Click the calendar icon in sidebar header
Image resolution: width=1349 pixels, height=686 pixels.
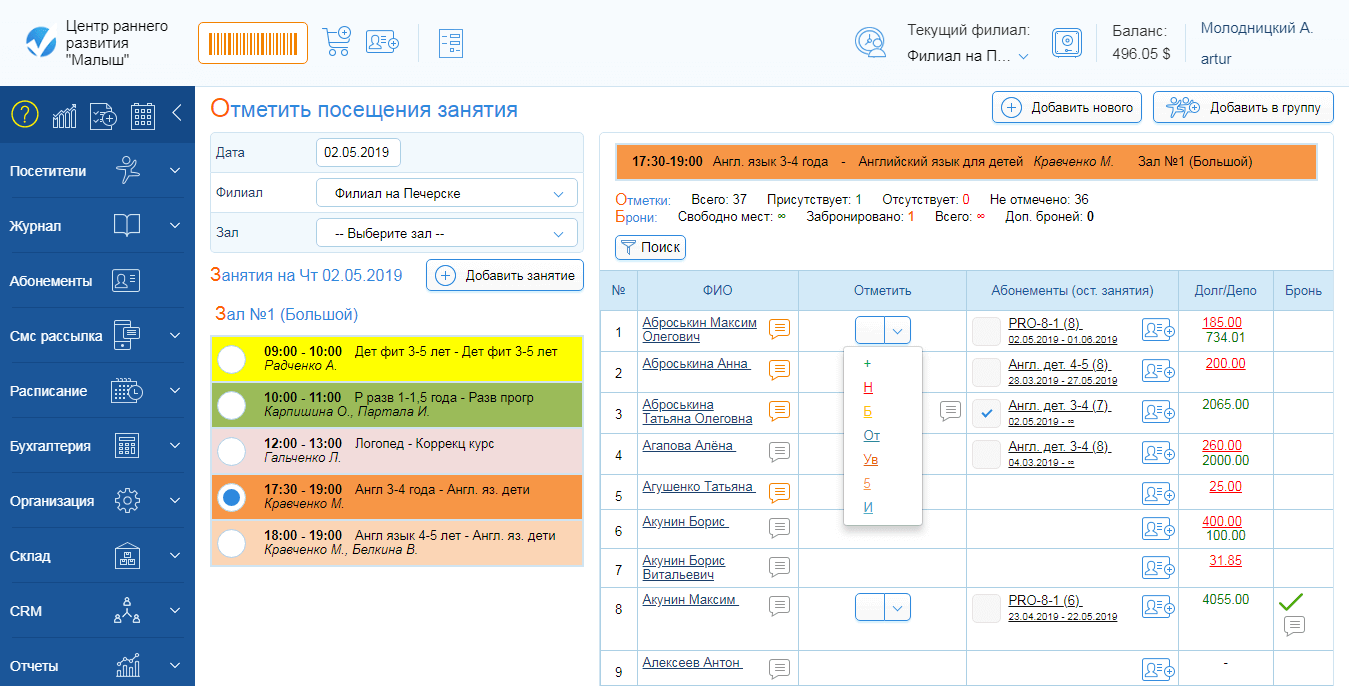pos(143,115)
